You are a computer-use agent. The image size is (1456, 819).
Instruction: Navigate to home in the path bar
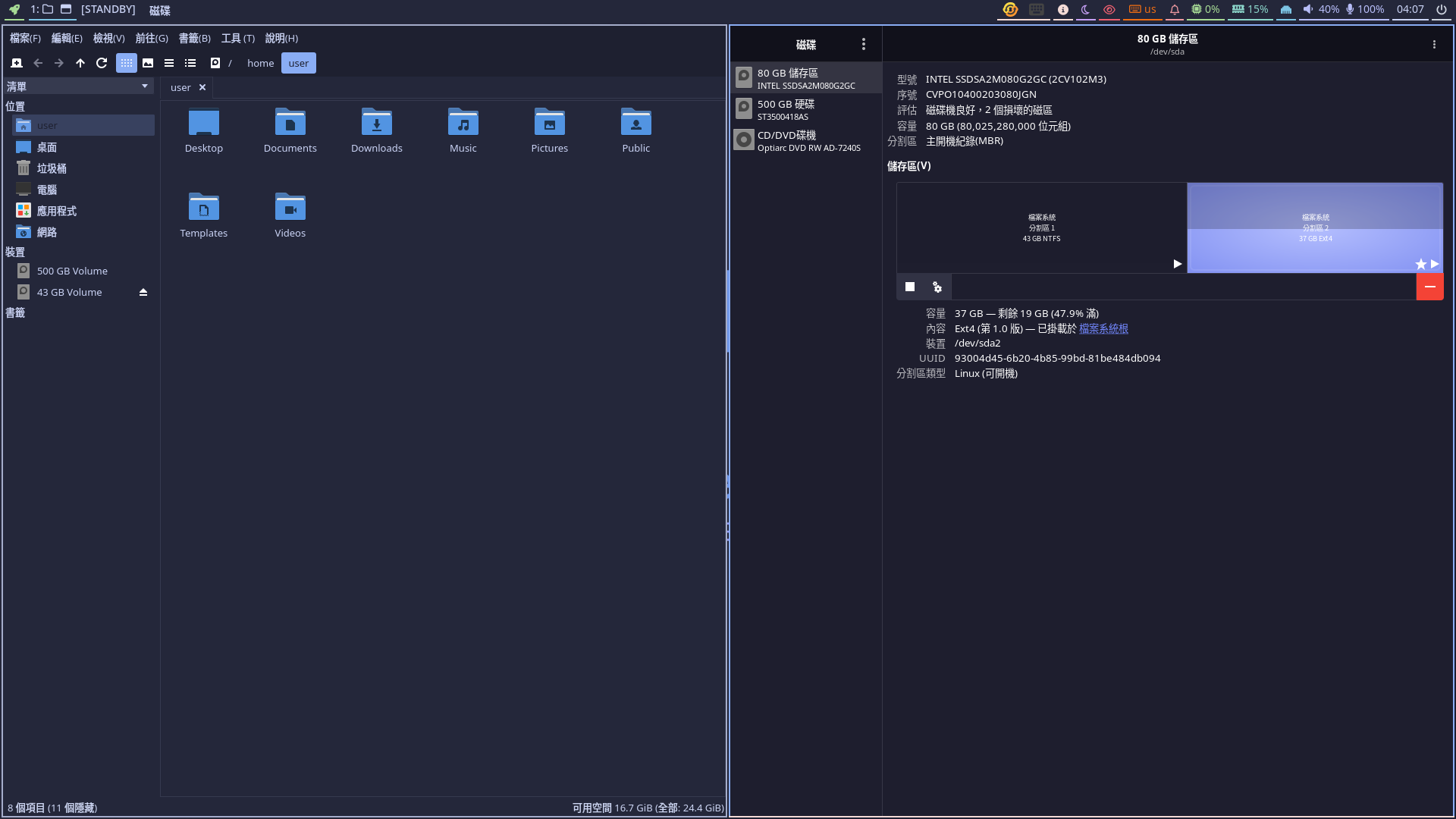pos(260,63)
